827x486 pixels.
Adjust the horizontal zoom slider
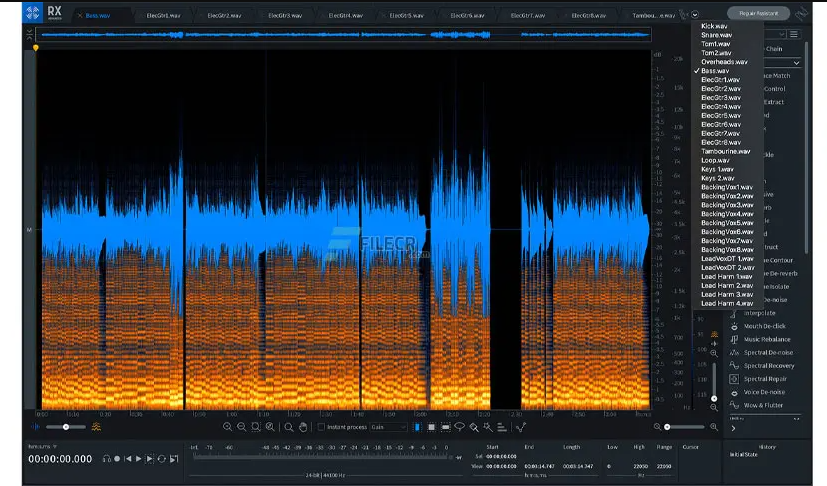(685, 427)
